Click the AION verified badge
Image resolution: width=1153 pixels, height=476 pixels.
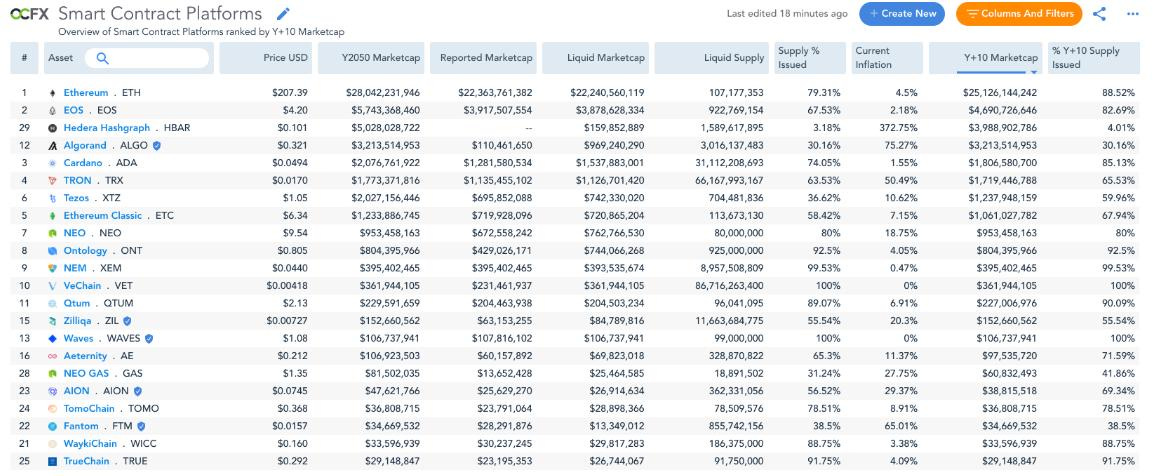point(138,391)
